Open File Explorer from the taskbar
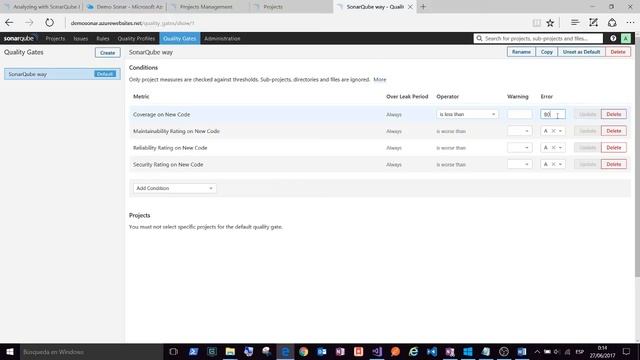640x360 pixels. pos(230,352)
